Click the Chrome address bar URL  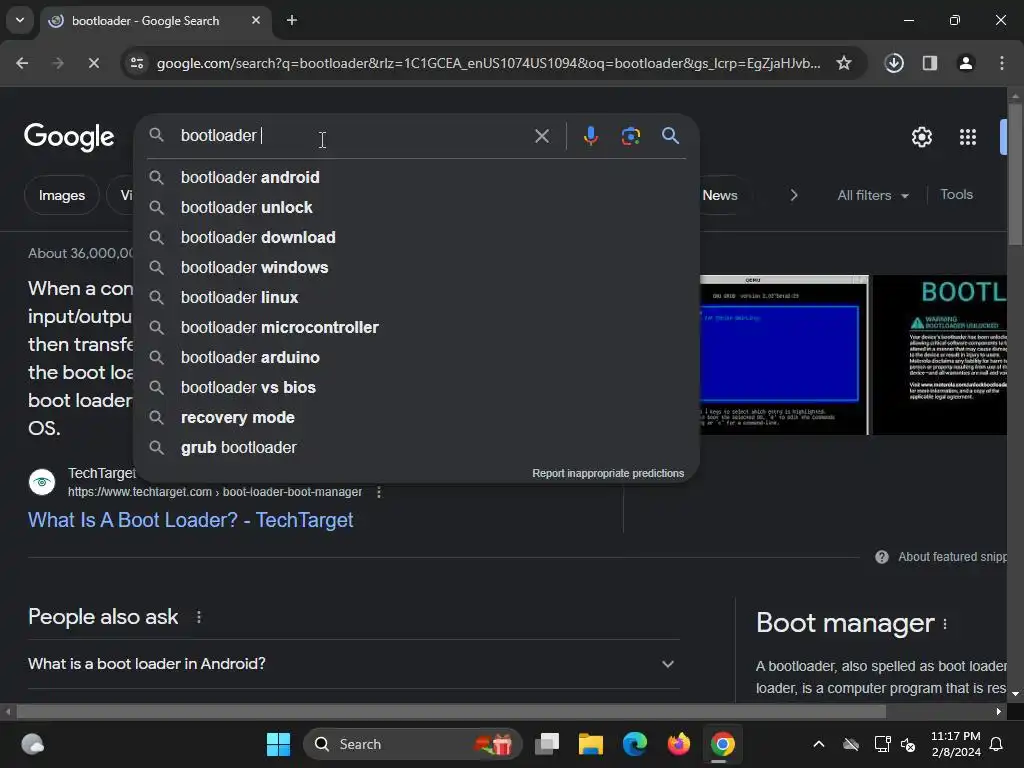coord(488,63)
